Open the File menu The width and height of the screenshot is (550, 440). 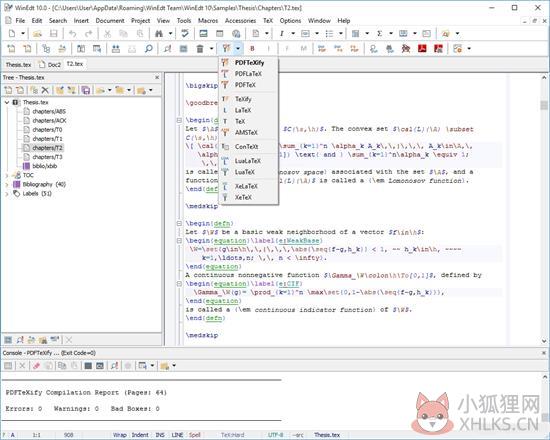click(x=20, y=21)
